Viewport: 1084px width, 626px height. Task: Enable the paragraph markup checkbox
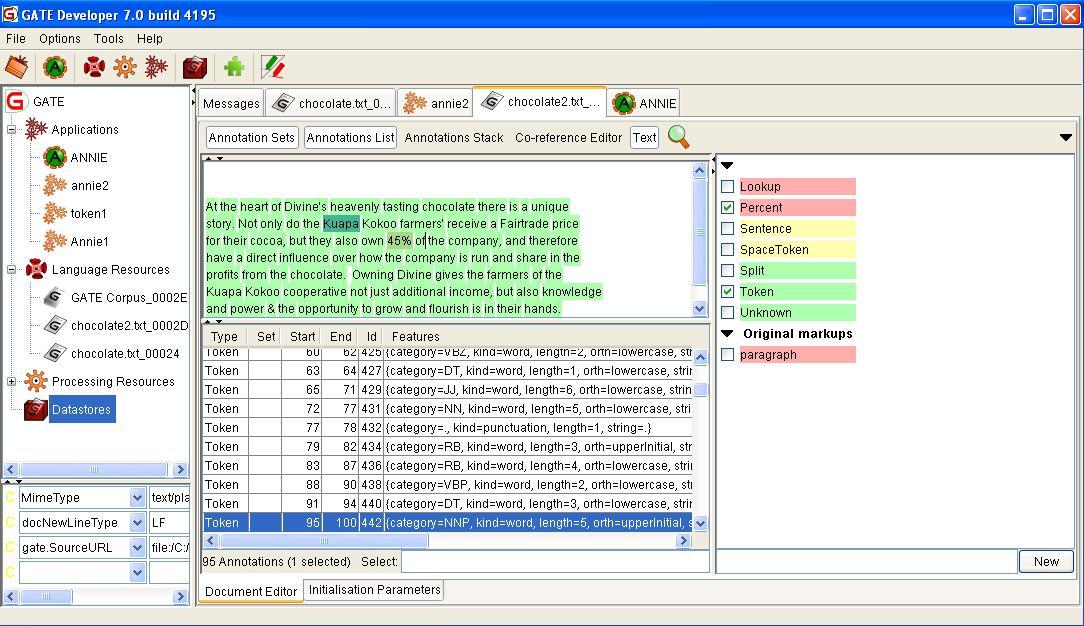[727, 354]
